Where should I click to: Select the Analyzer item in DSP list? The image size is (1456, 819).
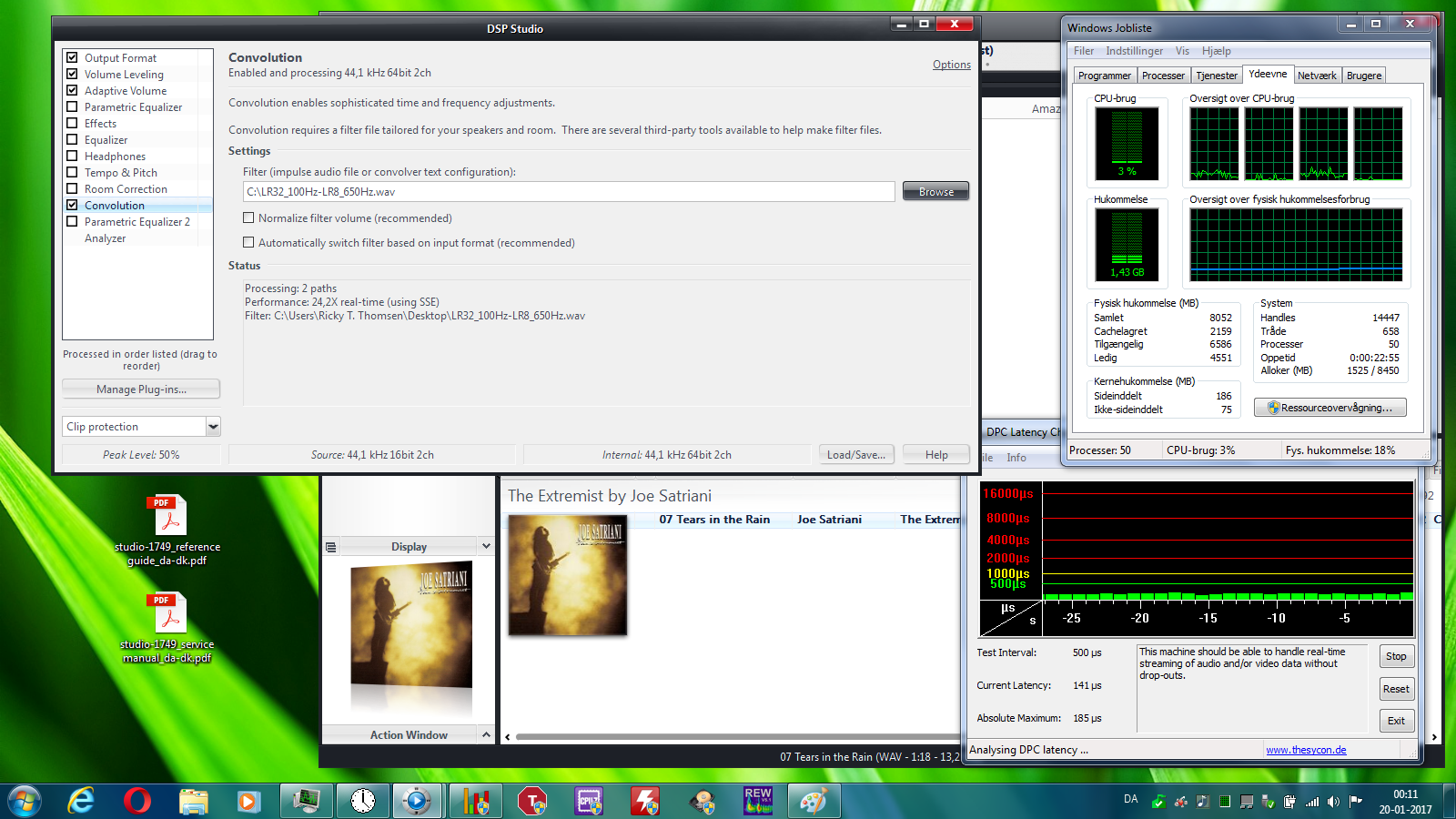pos(106,238)
